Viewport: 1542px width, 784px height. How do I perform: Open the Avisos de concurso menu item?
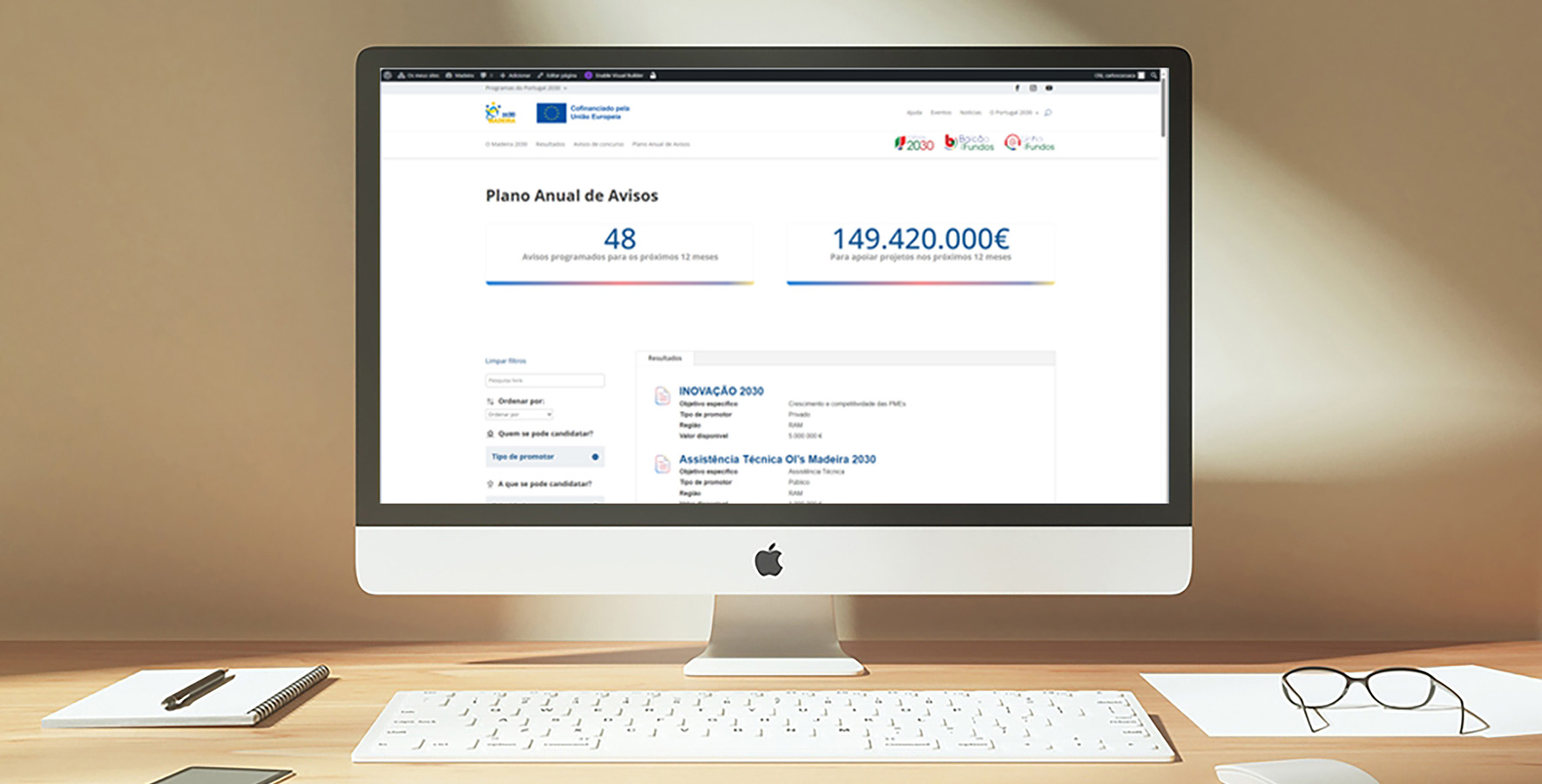coord(599,145)
